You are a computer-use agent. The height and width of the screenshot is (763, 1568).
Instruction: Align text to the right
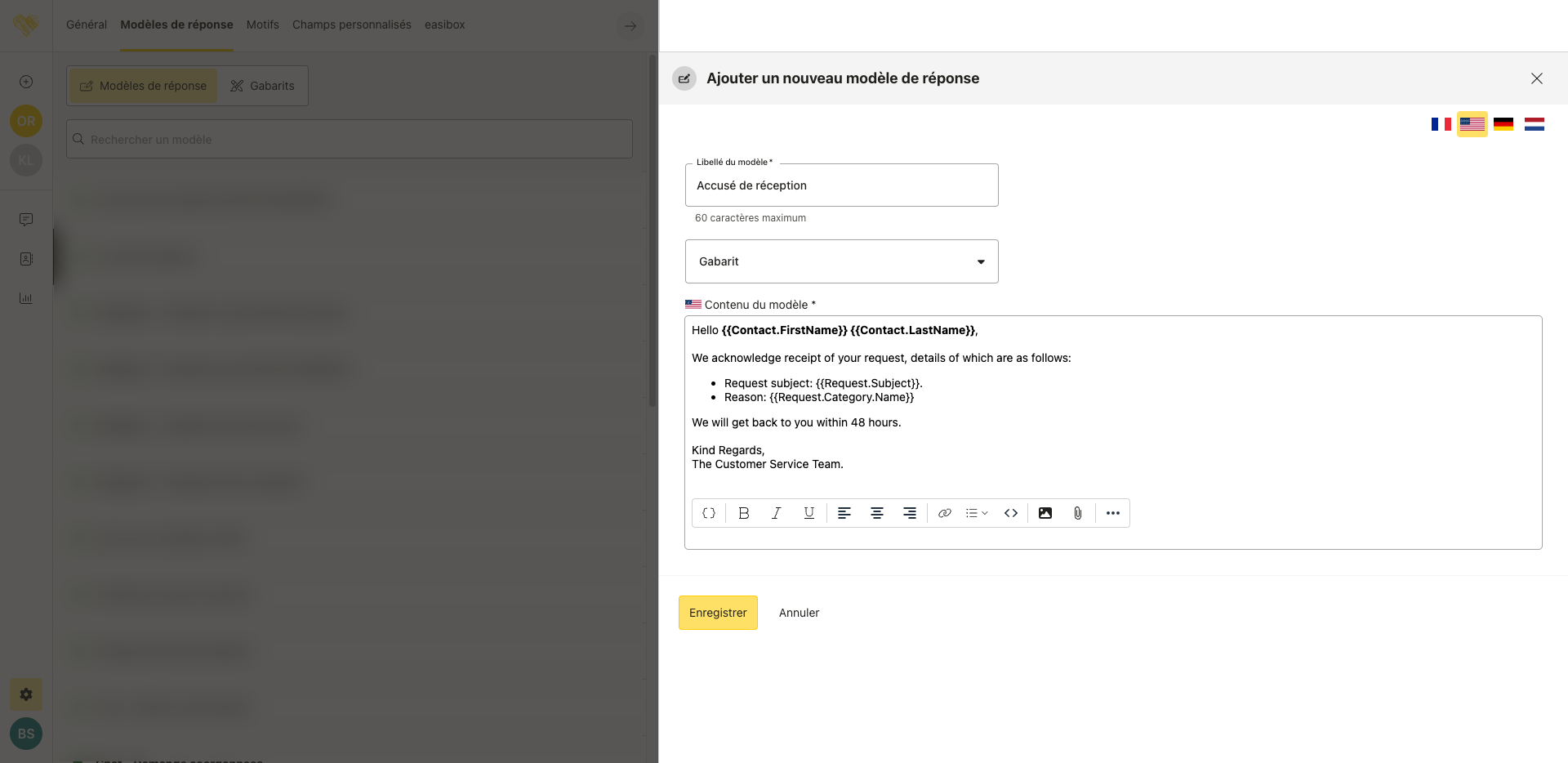click(x=910, y=513)
